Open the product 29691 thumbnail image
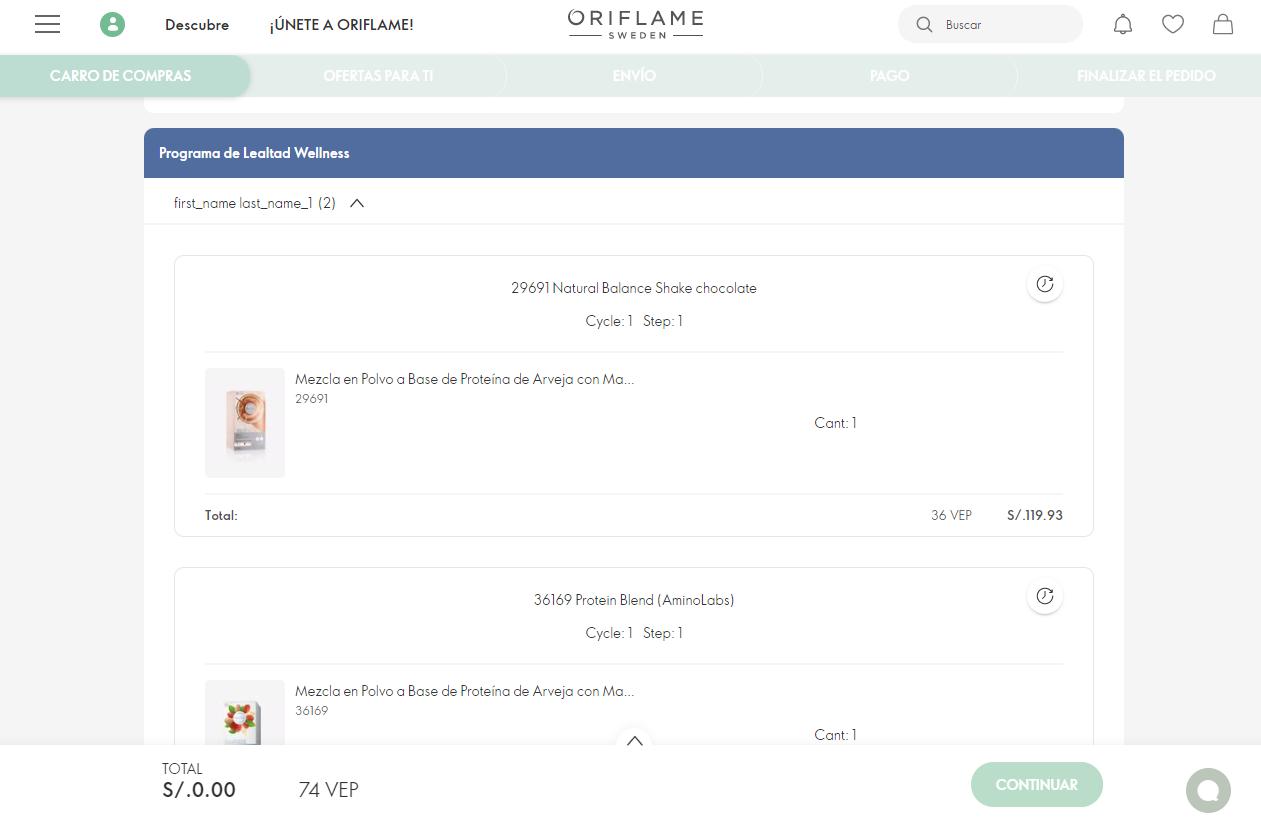Screen dimensions: 1261x820 pyautogui.click(x=245, y=423)
